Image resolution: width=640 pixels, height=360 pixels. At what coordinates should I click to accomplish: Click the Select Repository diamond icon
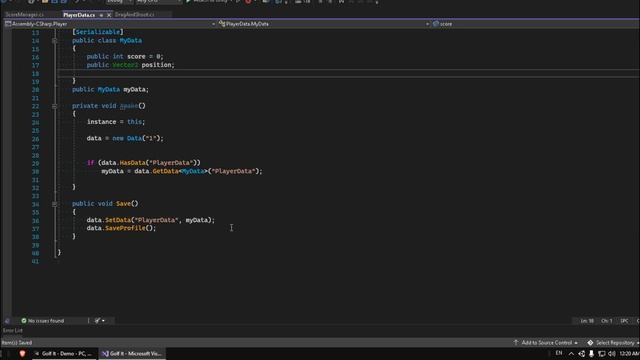(x=590, y=343)
